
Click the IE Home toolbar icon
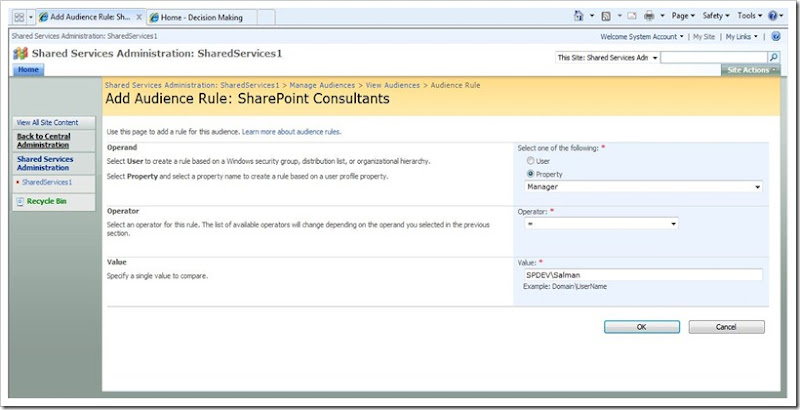[x=579, y=16]
